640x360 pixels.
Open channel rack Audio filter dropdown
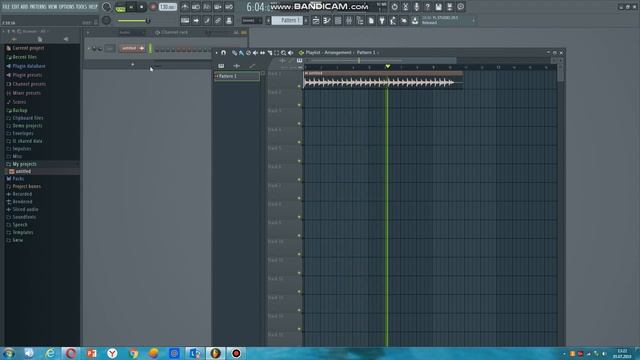click(x=131, y=32)
